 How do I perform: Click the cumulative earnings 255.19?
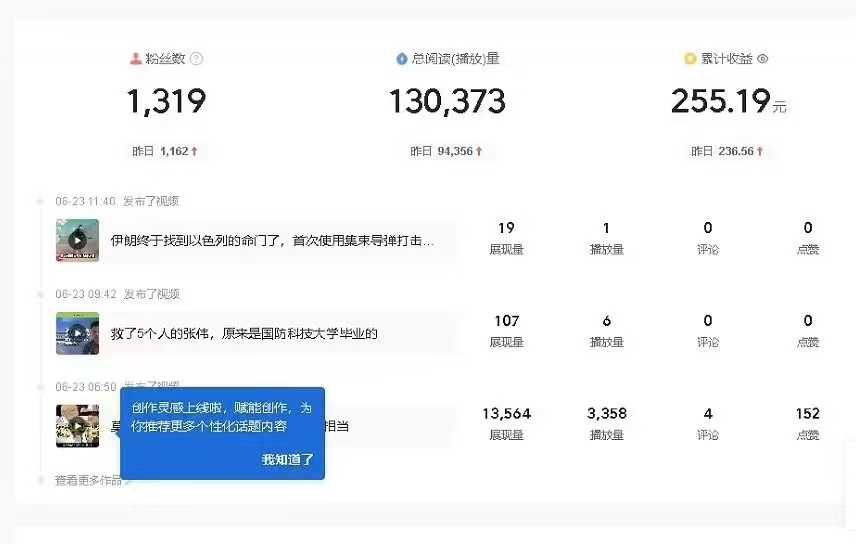(x=721, y=101)
